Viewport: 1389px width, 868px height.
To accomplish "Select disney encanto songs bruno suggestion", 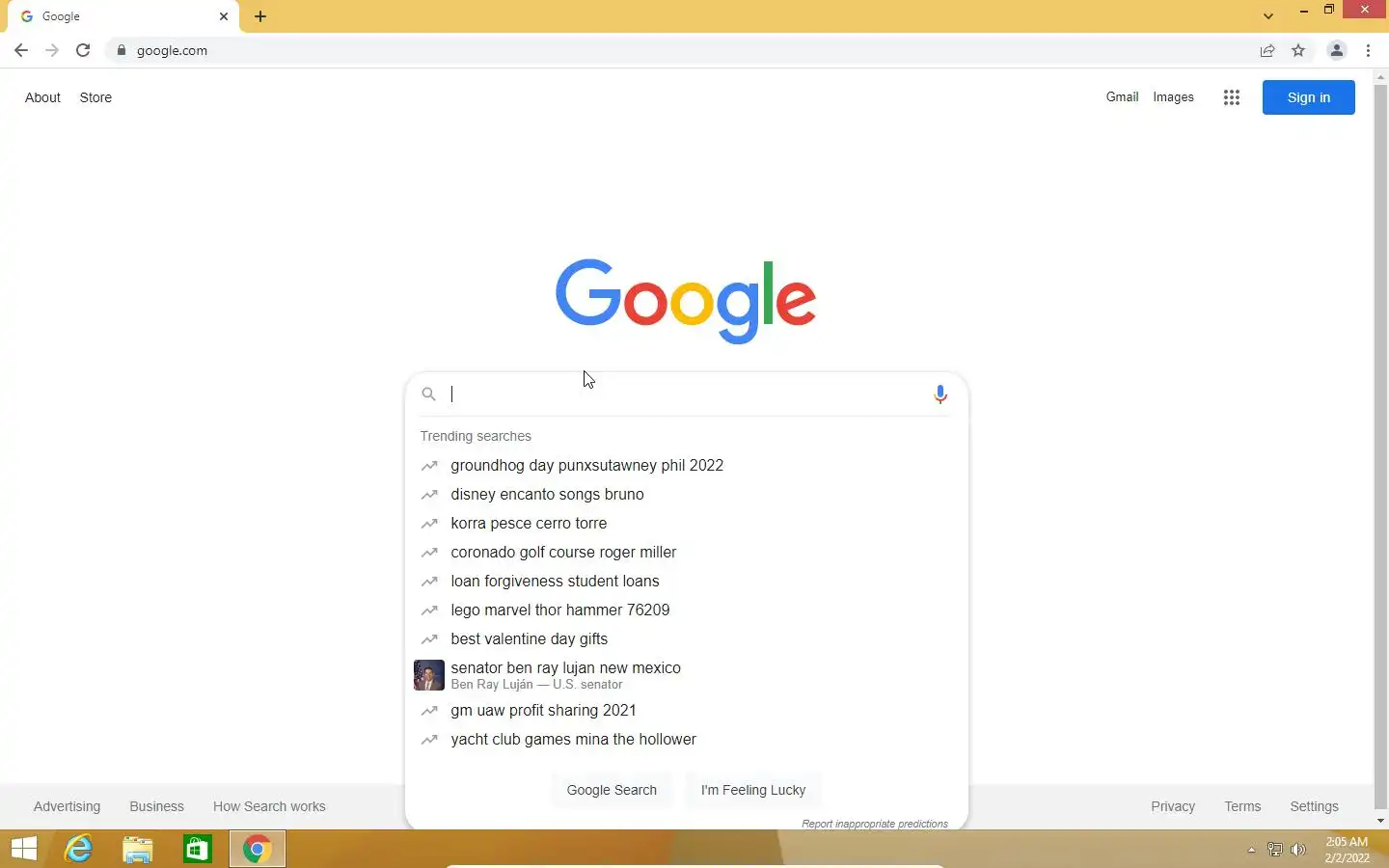I will pos(686,494).
